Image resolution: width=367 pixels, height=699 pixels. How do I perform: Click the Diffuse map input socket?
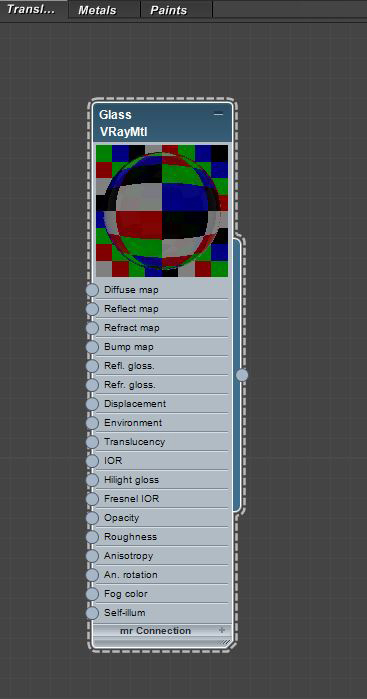tap(92, 290)
